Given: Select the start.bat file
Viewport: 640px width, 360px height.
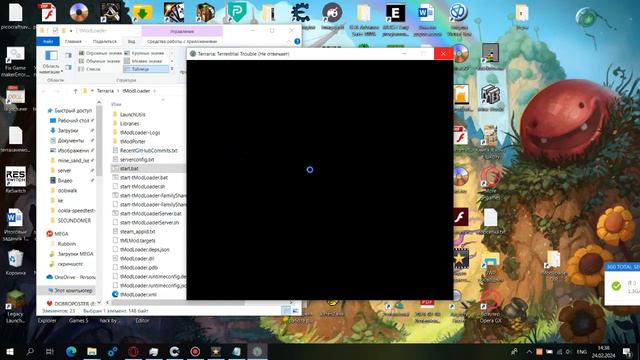Looking at the screenshot, I should (x=148, y=169).
